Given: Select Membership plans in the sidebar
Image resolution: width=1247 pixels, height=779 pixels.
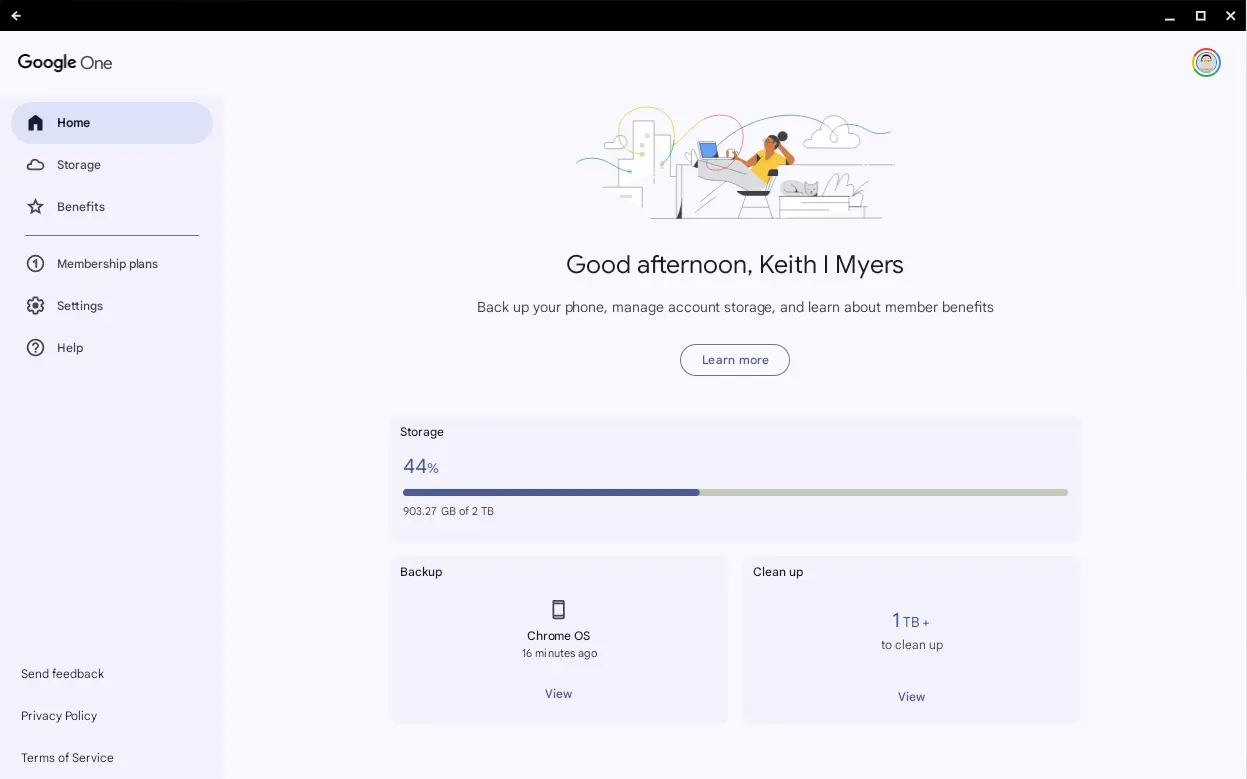Looking at the screenshot, I should [x=107, y=264].
